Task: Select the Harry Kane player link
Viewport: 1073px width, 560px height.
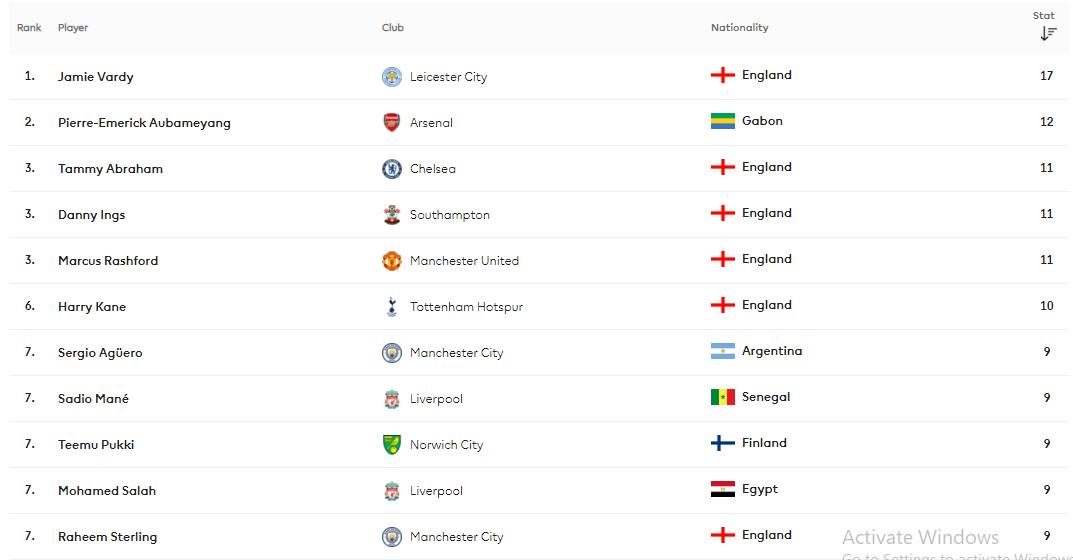Action: (x=92, y=307)
